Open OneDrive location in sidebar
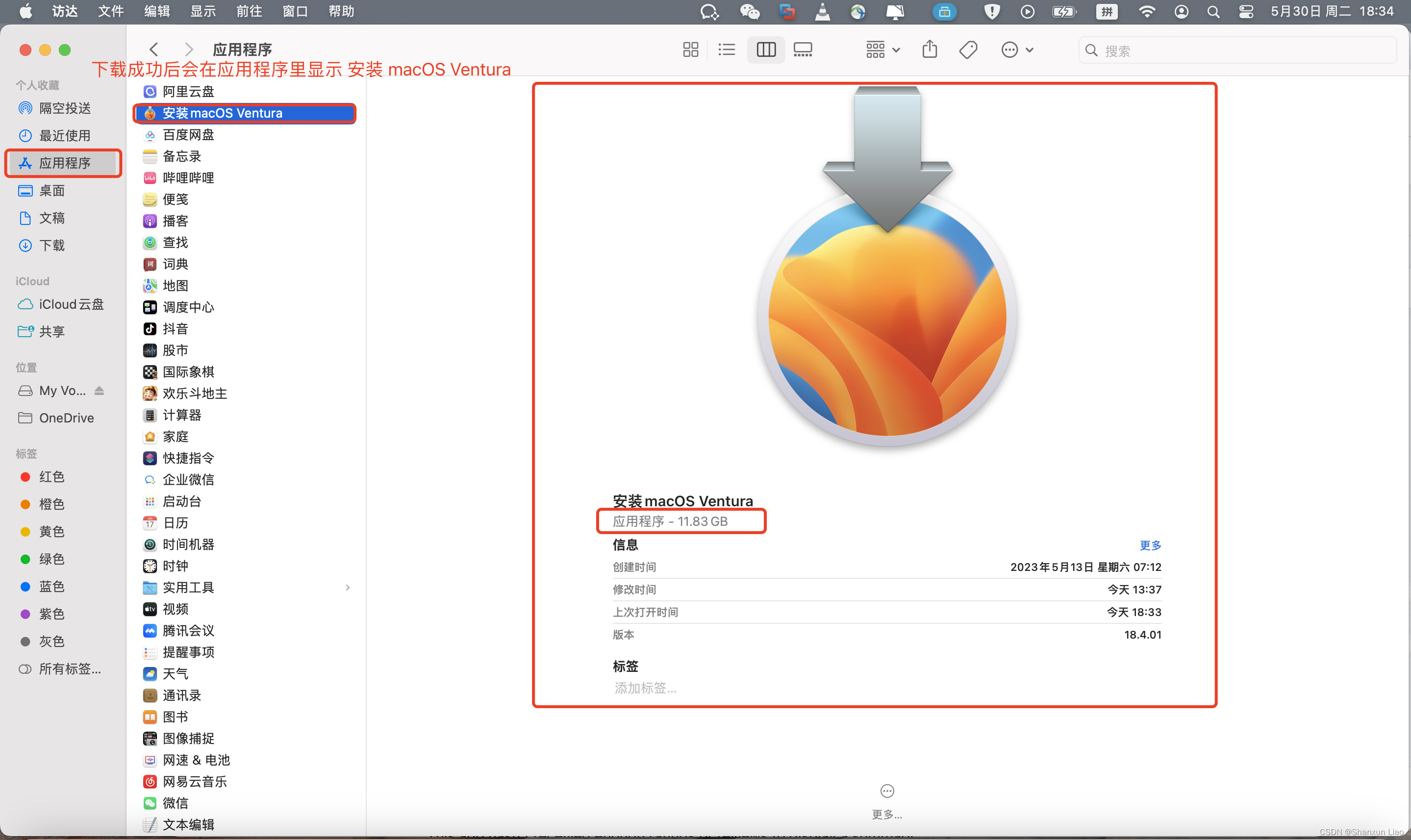 pos(62,418)
